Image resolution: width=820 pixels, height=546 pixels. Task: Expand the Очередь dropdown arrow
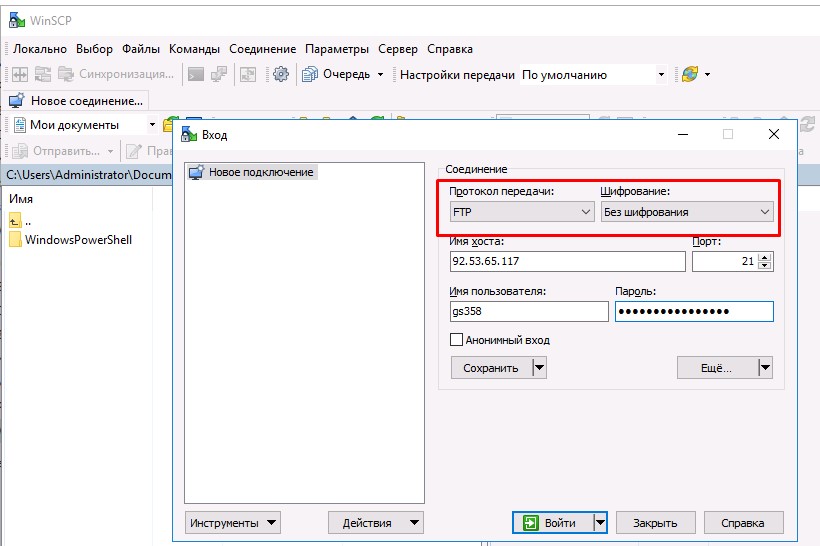click(x=380, y=74)
